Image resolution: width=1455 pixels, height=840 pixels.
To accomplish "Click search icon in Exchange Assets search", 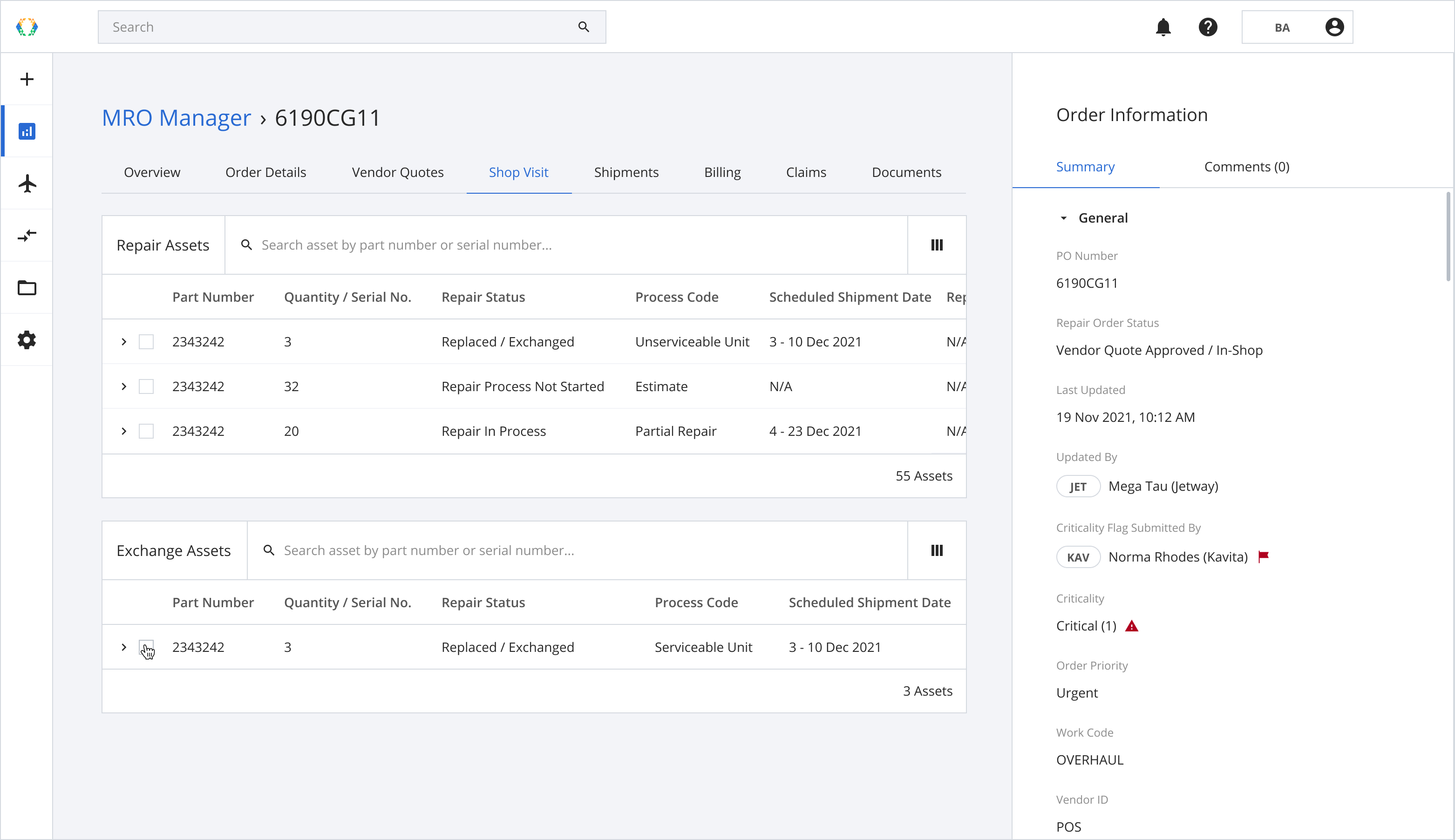I will point(269,550).
